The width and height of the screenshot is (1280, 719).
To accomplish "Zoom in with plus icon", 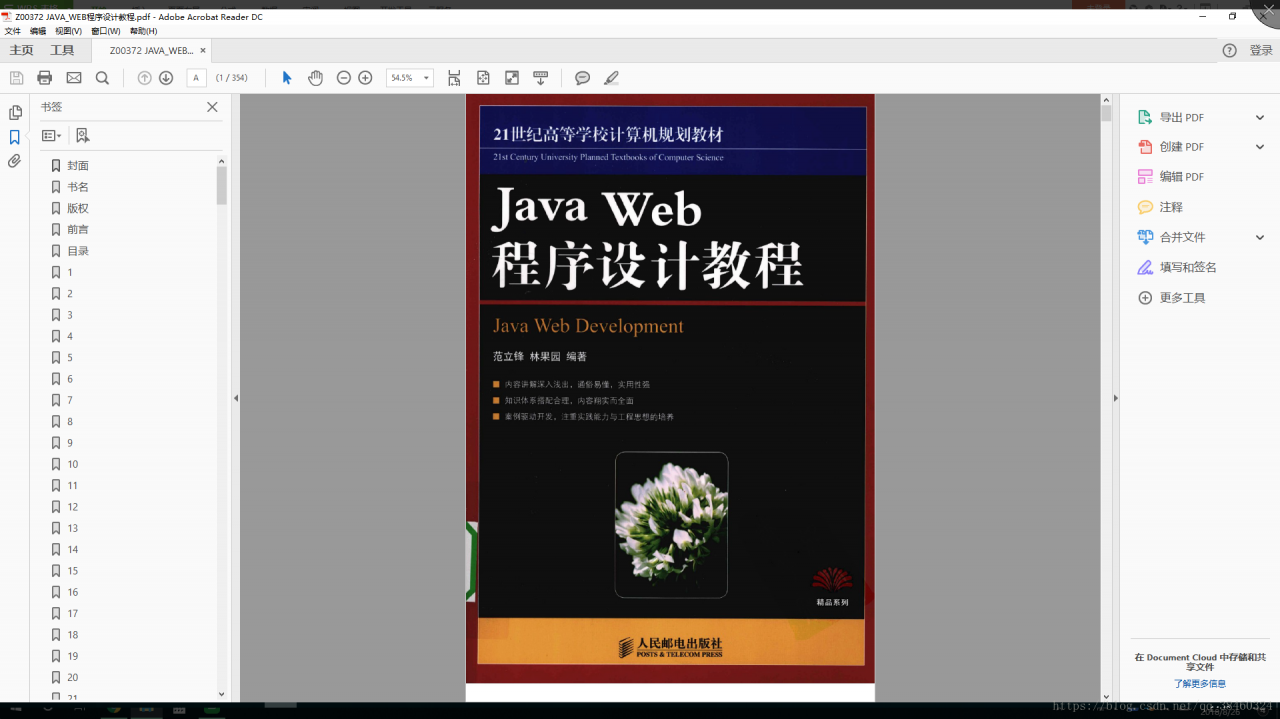I will point(365,78).
